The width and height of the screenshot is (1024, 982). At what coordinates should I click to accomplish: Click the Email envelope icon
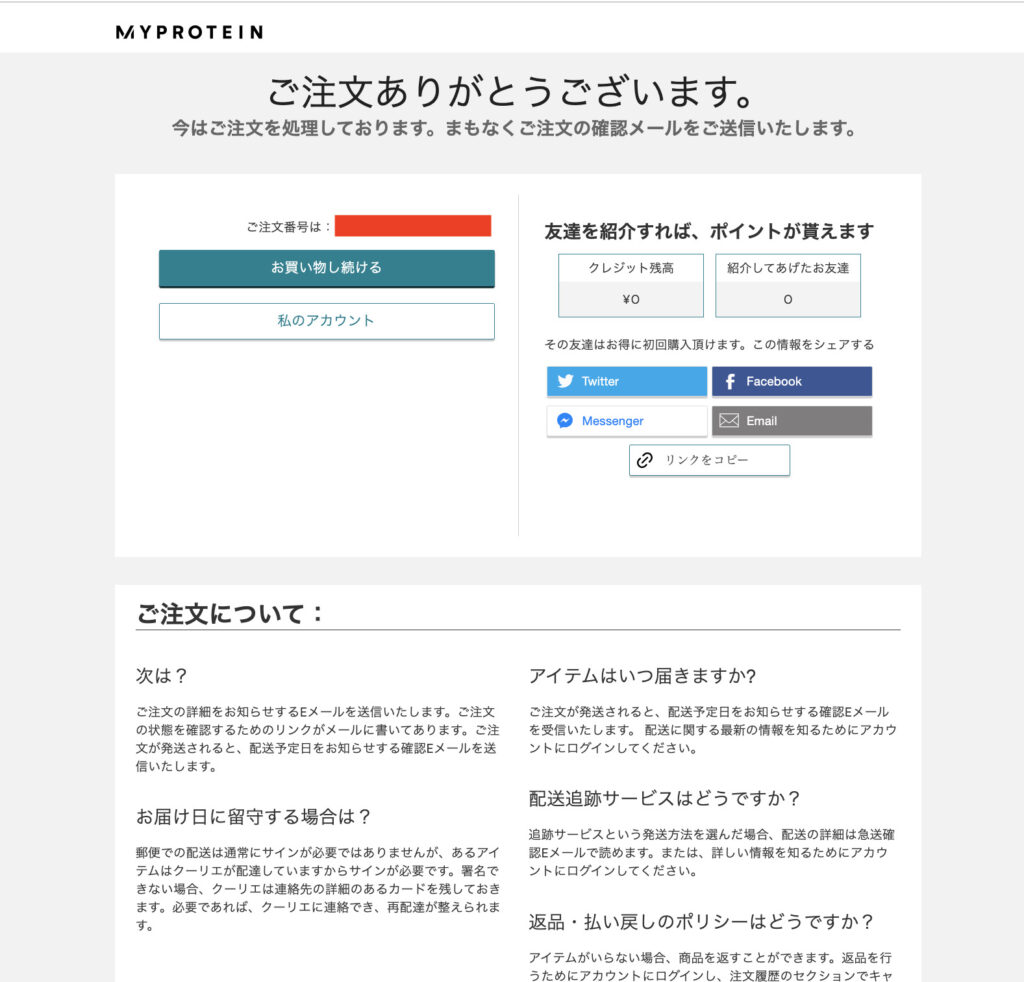(x=729, y=421)
